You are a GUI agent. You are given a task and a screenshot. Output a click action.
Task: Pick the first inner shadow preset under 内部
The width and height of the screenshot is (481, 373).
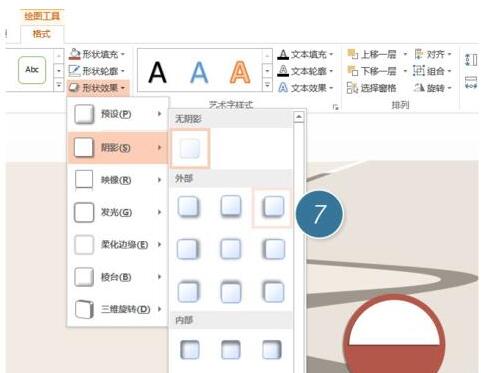click(x=190, y=349)
